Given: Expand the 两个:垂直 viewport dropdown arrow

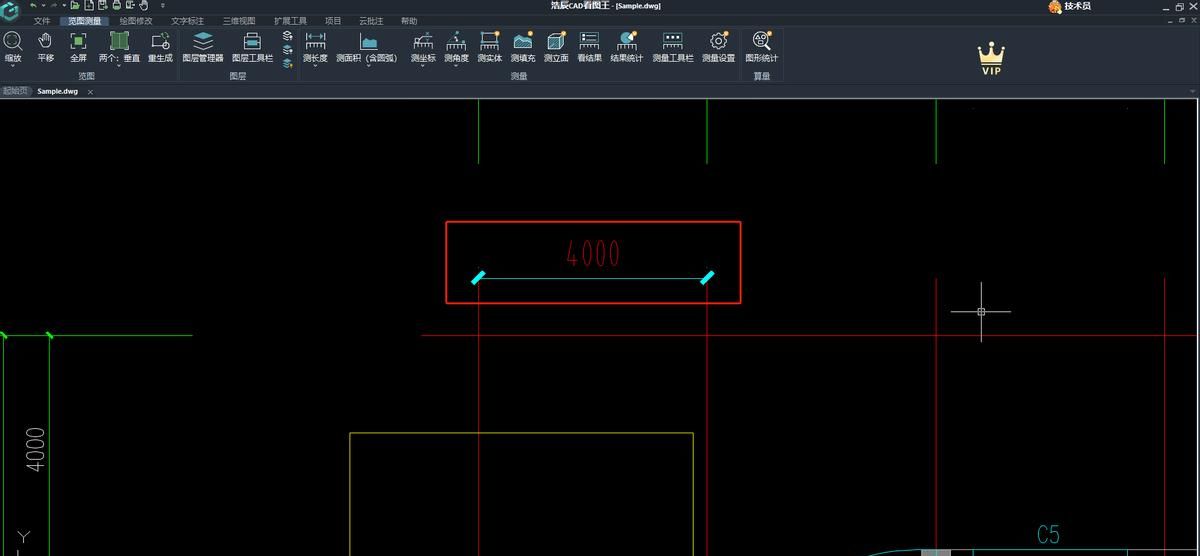Looking at the screenshot, I should [119, 66].
